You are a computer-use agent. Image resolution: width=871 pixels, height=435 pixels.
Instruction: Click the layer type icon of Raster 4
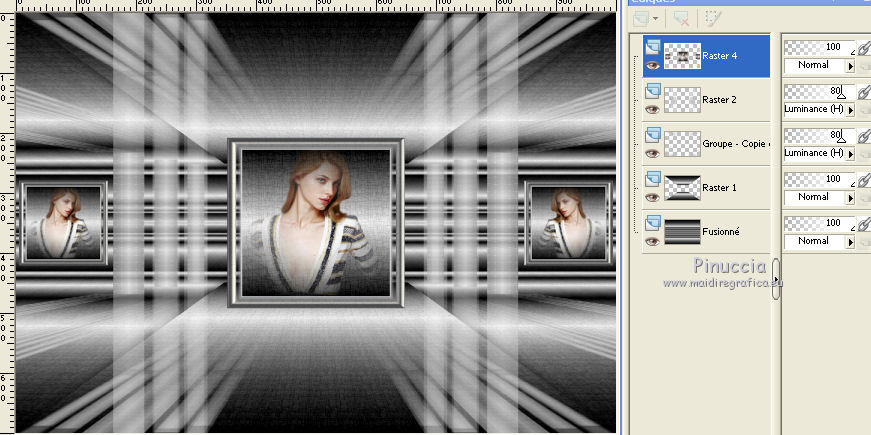(653, 47)
